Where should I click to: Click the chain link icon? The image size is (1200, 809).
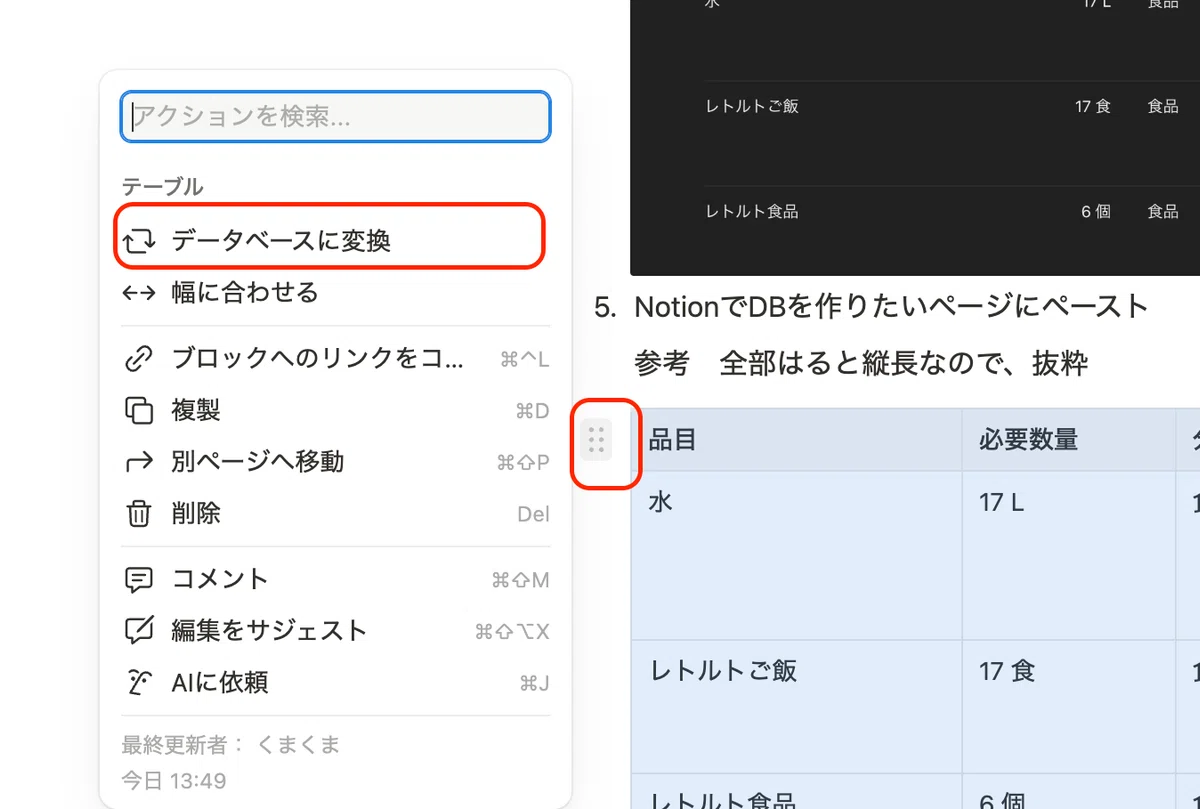click(x=138, y=359)
